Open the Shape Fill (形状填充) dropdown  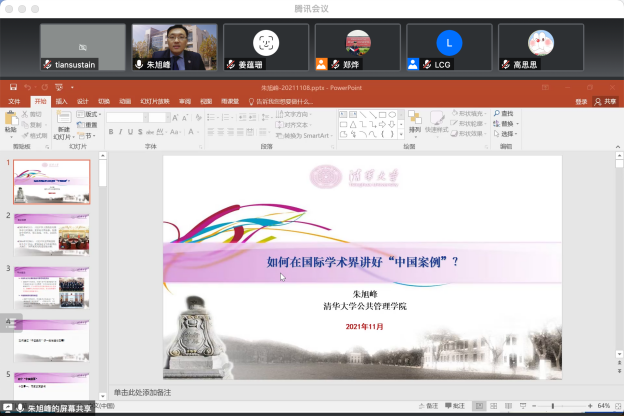(472, 114)
